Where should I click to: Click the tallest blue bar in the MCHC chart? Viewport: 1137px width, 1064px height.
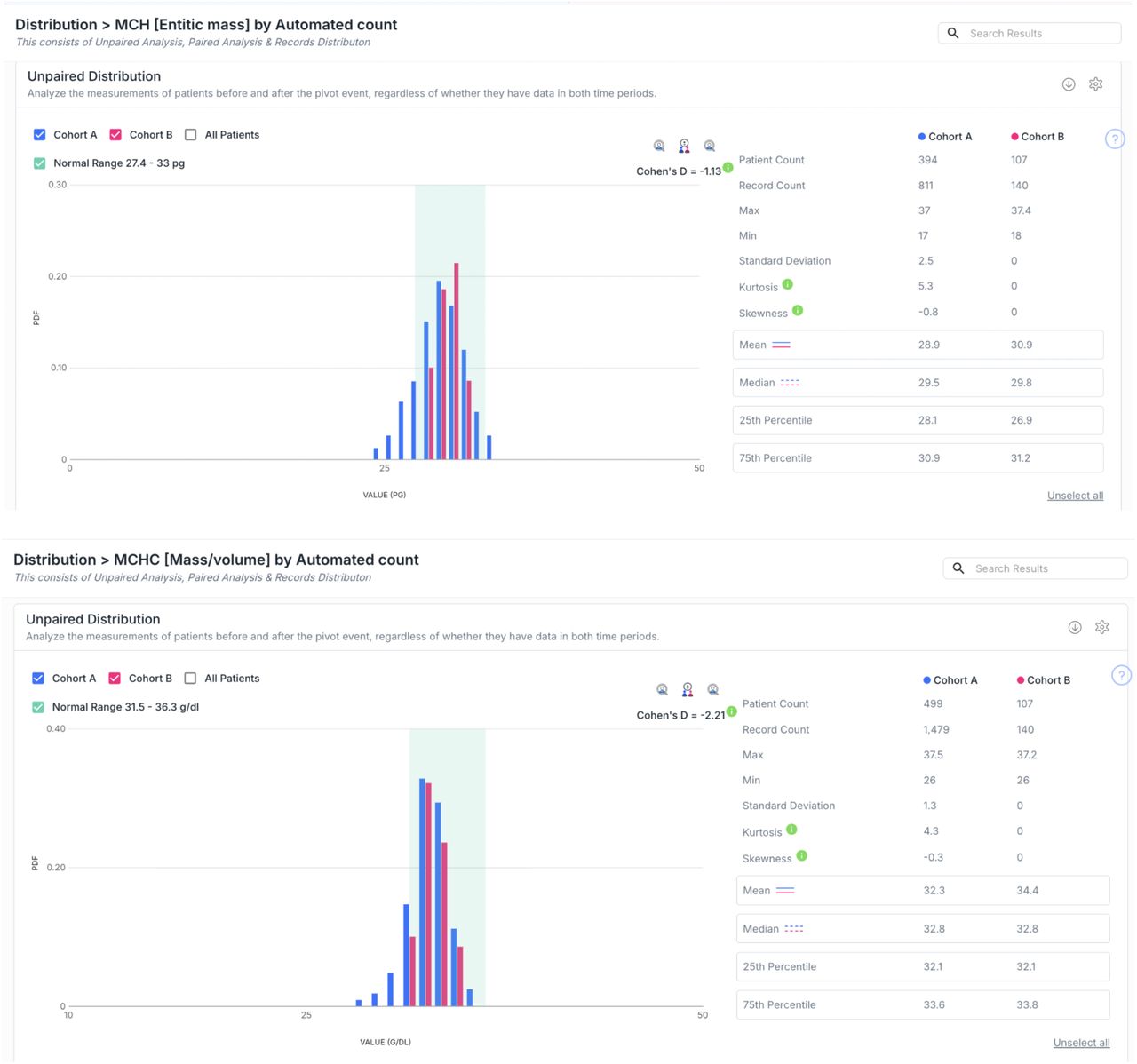click(422, 892)
